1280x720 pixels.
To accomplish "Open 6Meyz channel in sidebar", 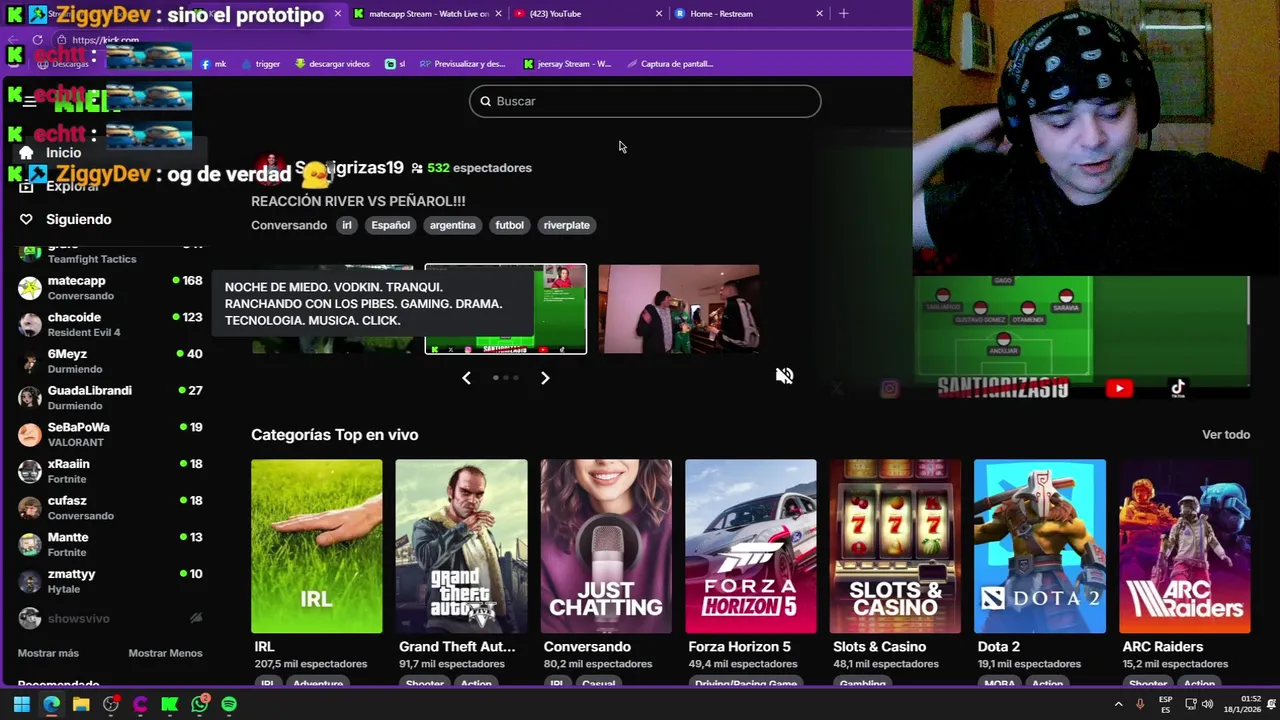I will [x=110, y=361].
